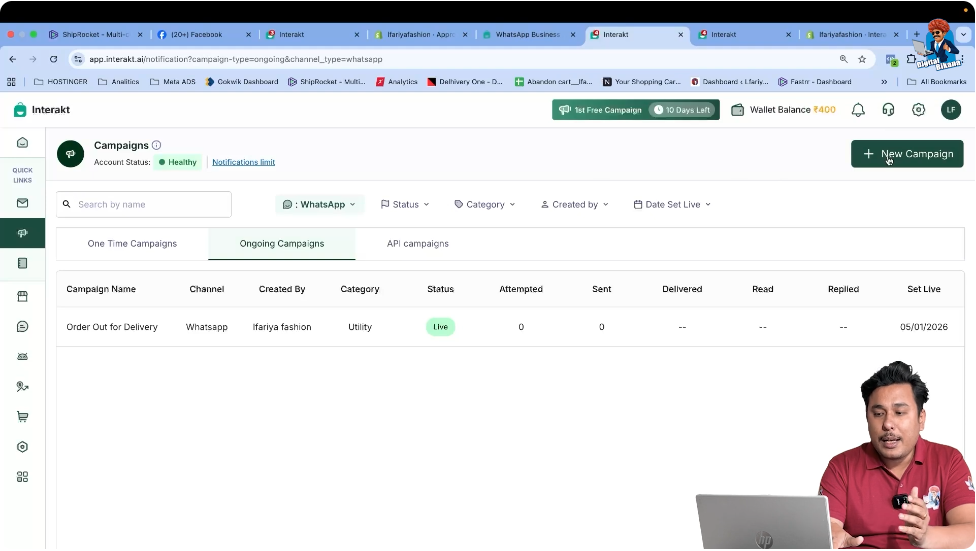
Task: Open the shopping cart icon in sidebar
Action: pyautogui.click(x=22, y=417)
